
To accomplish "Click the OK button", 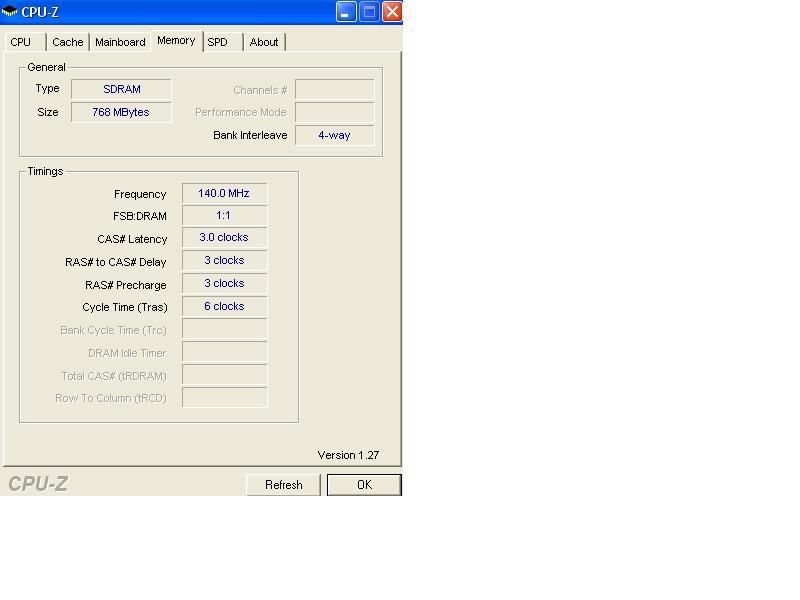I will (364, 485).
